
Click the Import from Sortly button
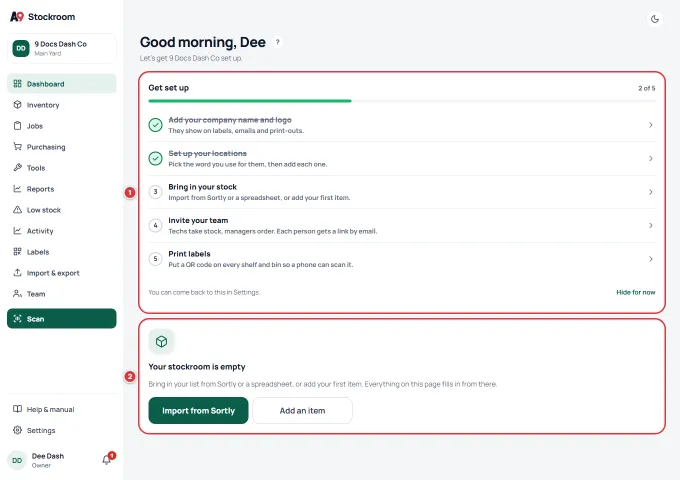pyautogui.click(x=198, y=411)
